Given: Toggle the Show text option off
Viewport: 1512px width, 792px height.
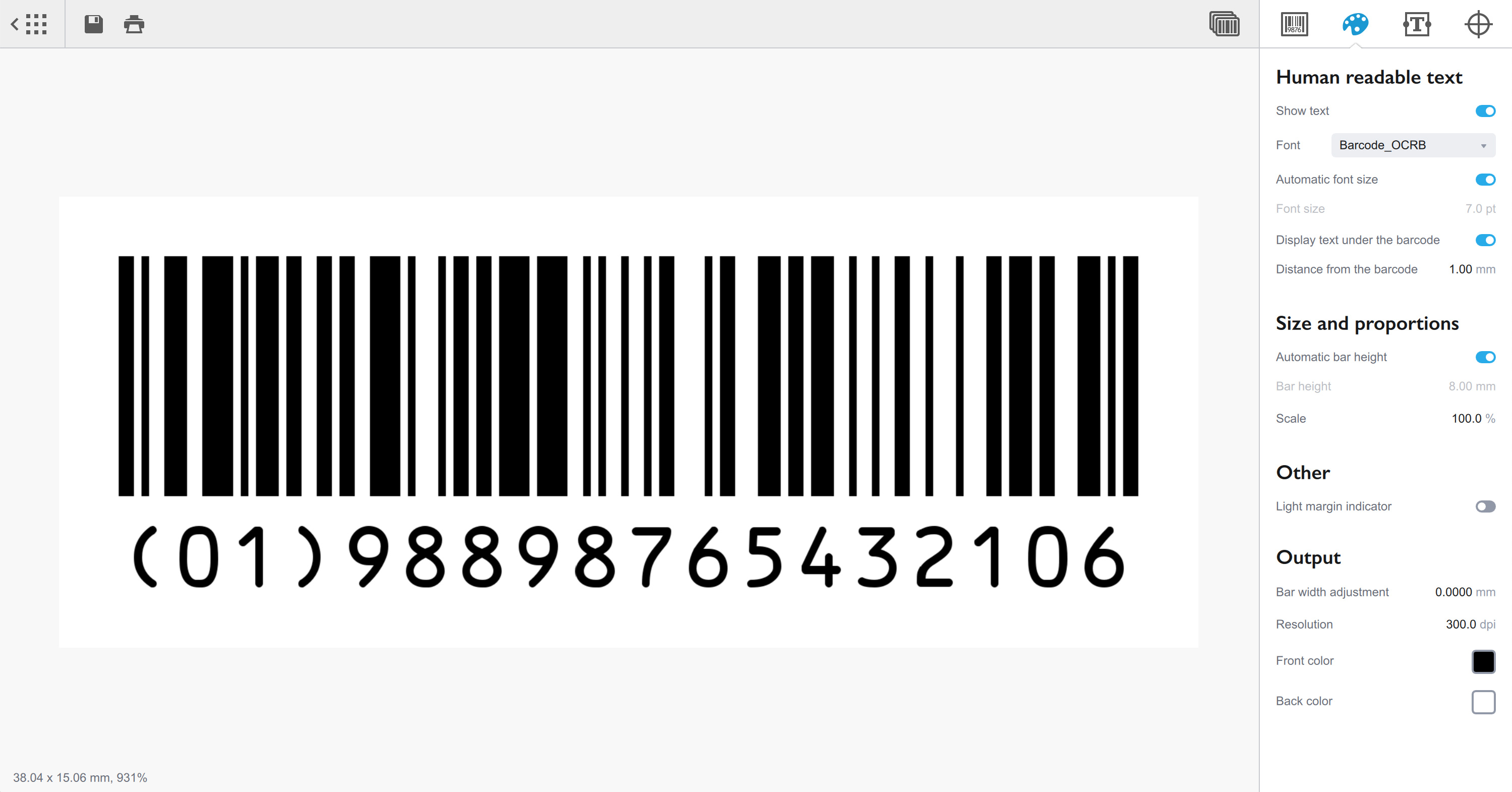Looking at the screenshot, I should click(1485, 110).
